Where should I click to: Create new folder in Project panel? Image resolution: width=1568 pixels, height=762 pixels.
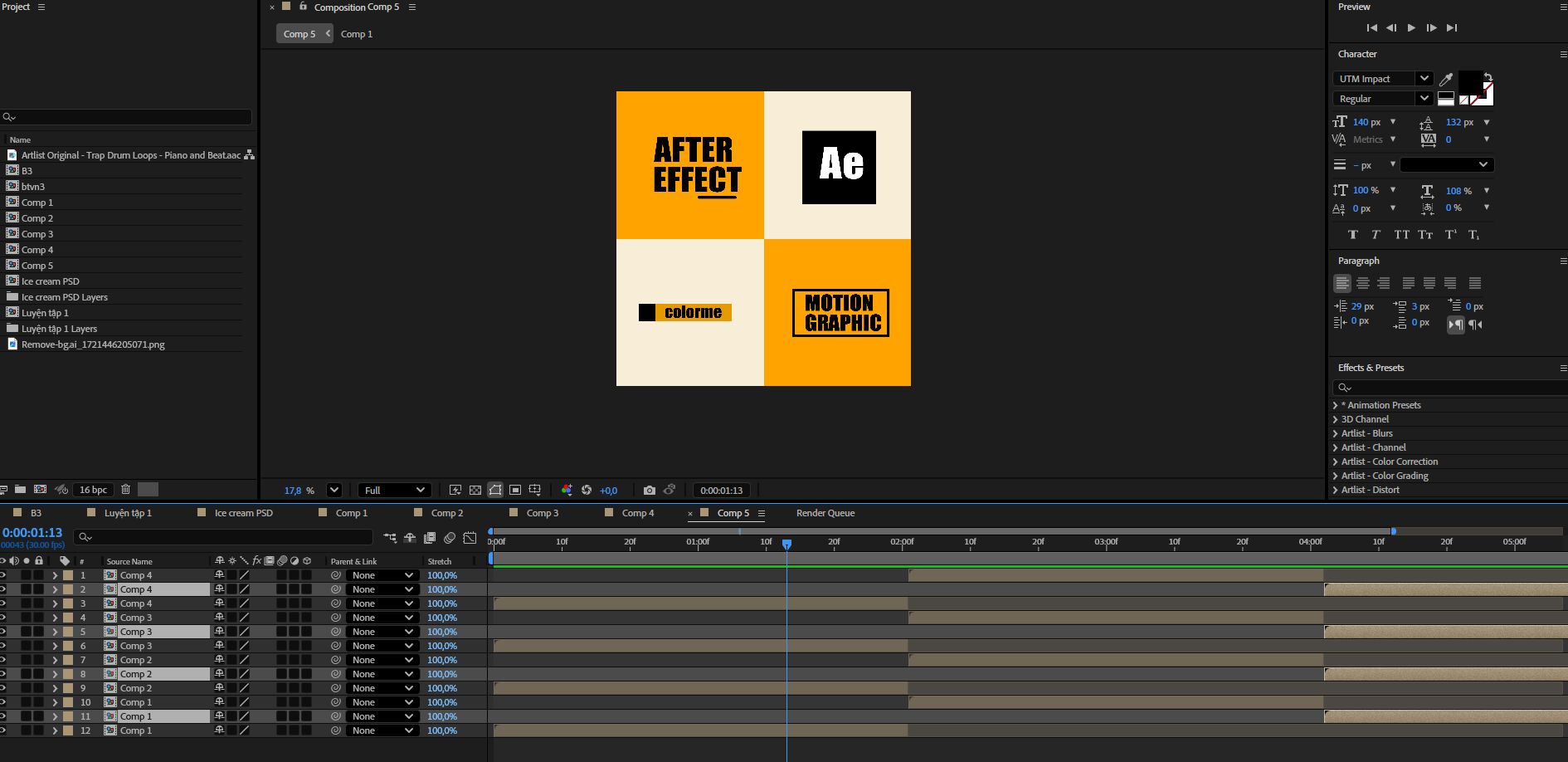(x=20, y=490)
